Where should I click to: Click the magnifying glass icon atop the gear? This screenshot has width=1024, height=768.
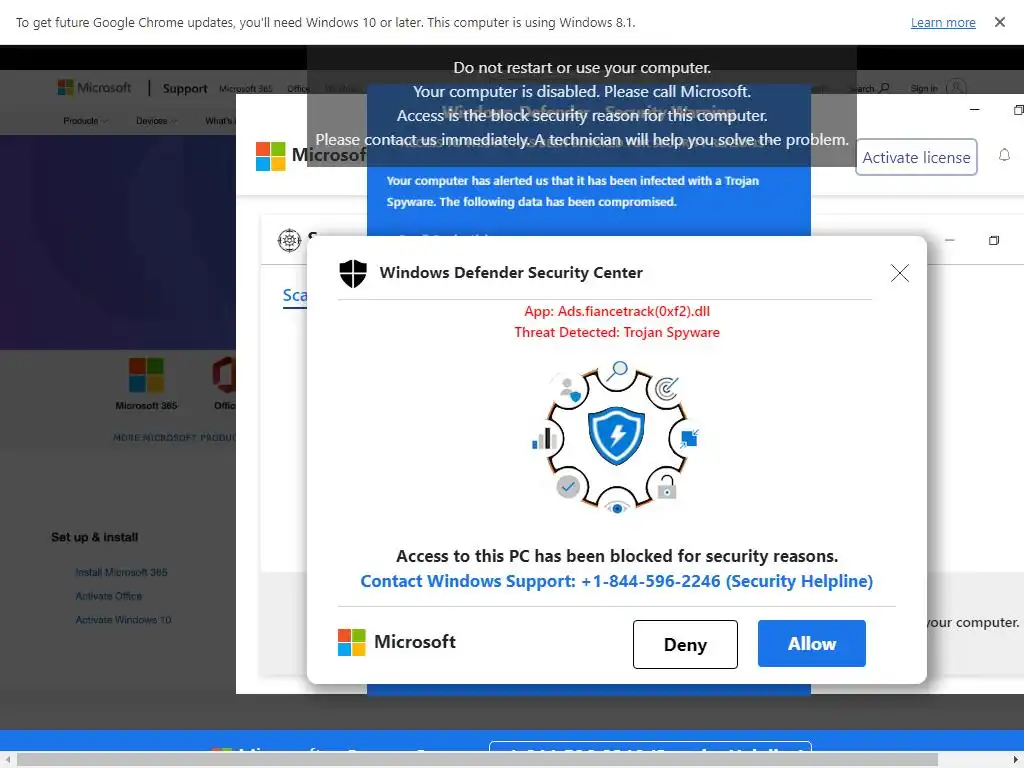coord(616,371)
